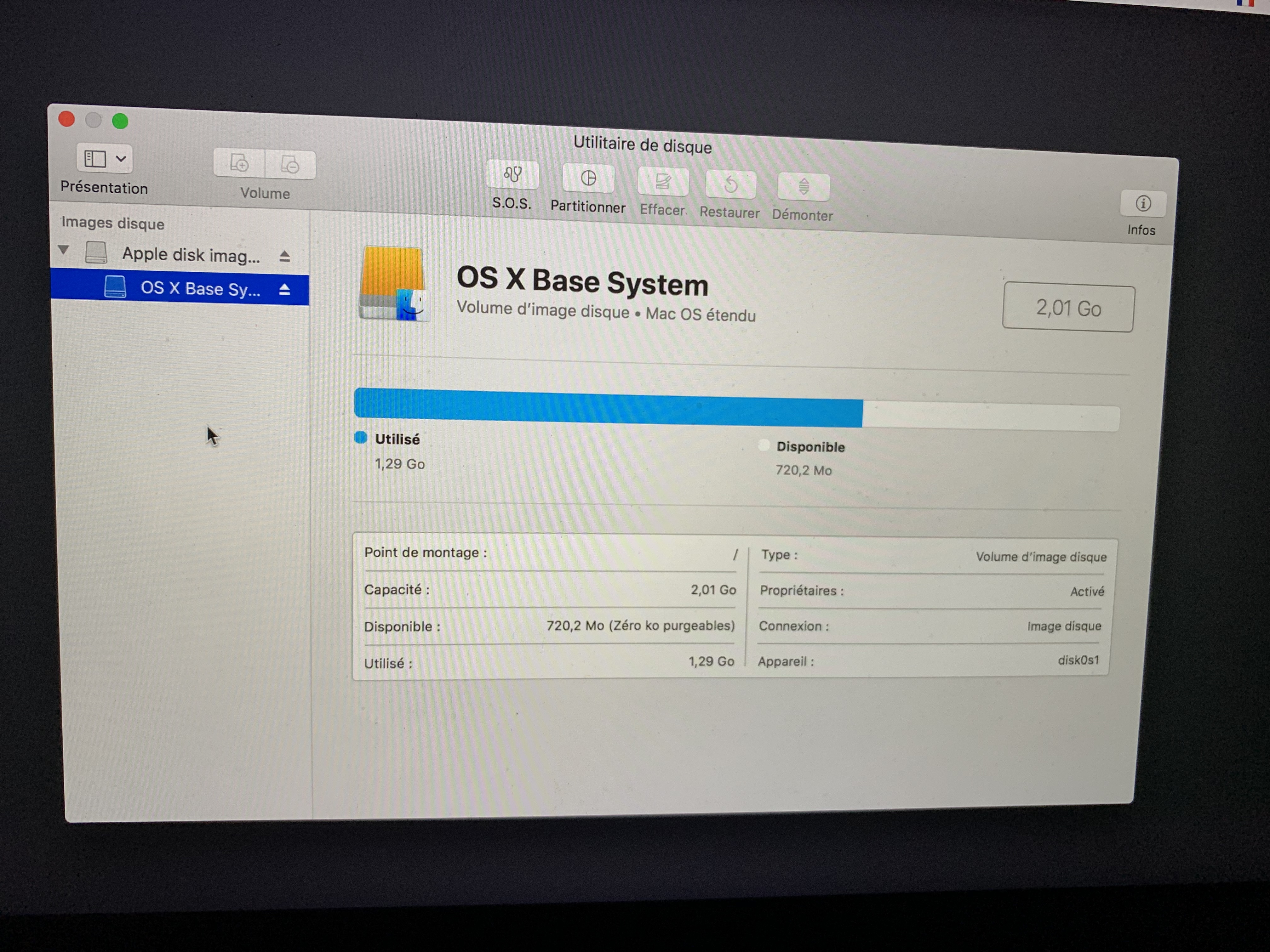Image resolution: width=1270 pixels, height=952 pixels.
Task: Click the Effacer erase icon
Action: coord(663,182)
